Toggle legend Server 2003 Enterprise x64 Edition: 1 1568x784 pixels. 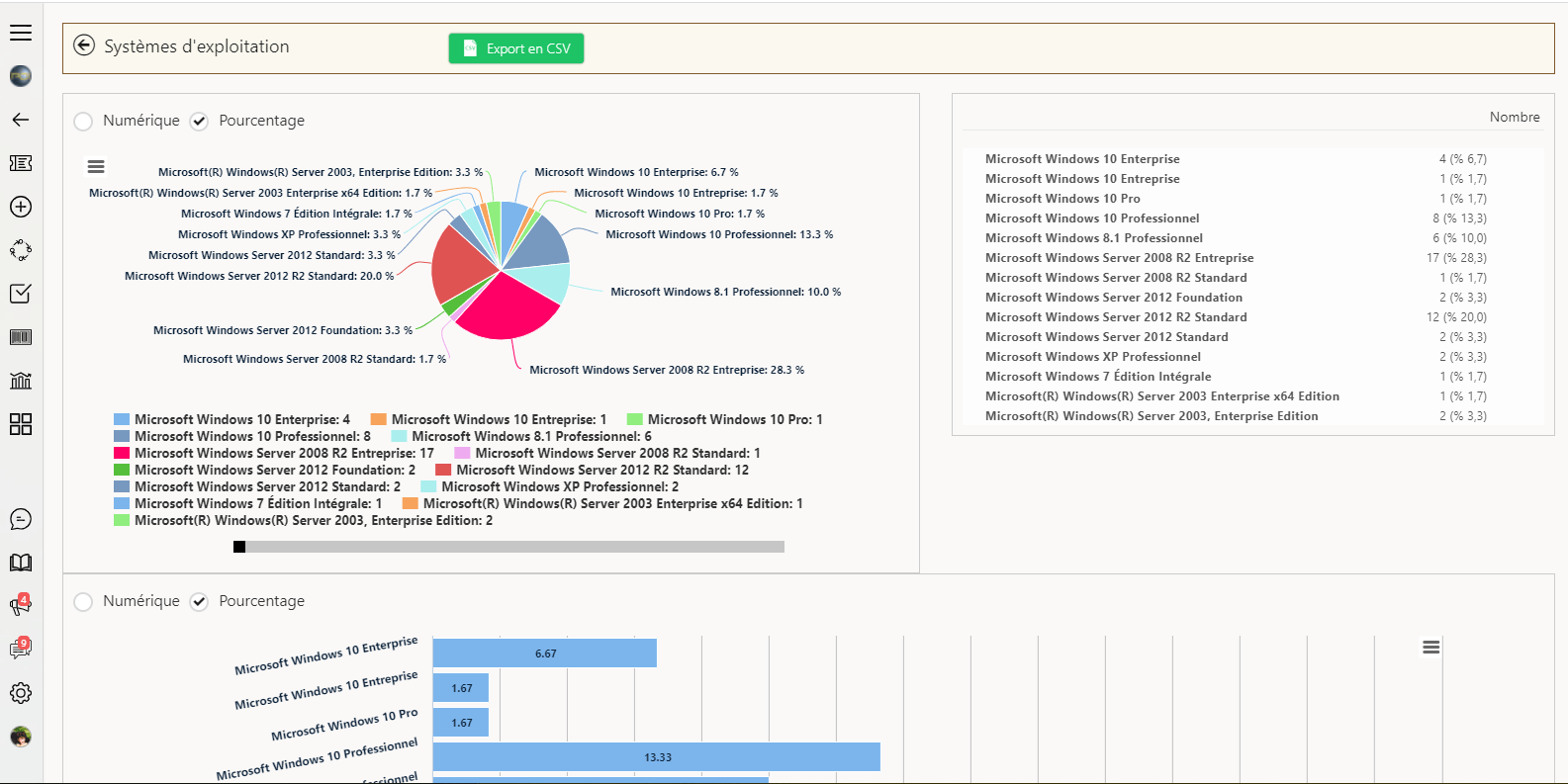point(602,503)
